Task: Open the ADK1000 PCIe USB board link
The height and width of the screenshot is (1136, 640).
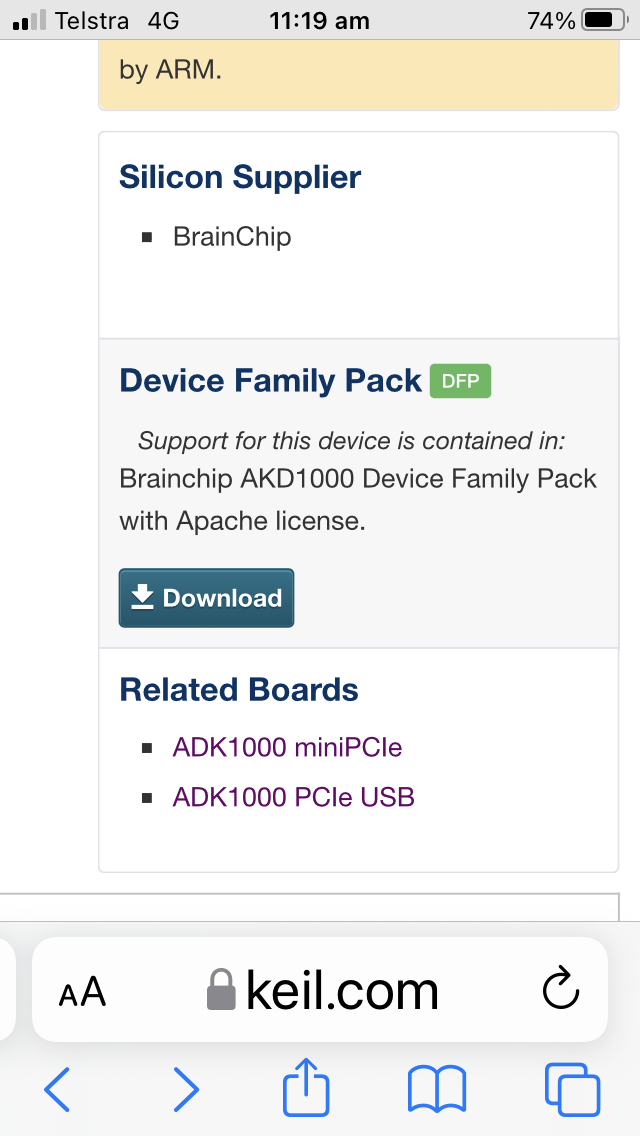Action: coord(293,797)
